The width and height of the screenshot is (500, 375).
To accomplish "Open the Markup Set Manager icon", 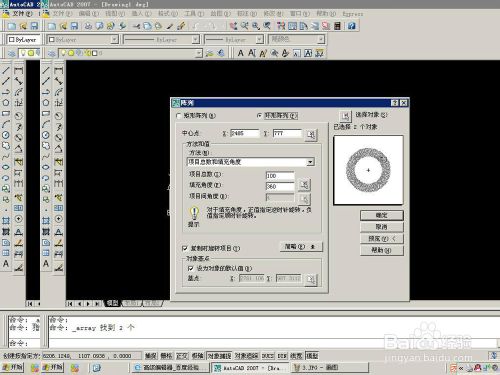I will pyautogui.click(x=326, y=26).
